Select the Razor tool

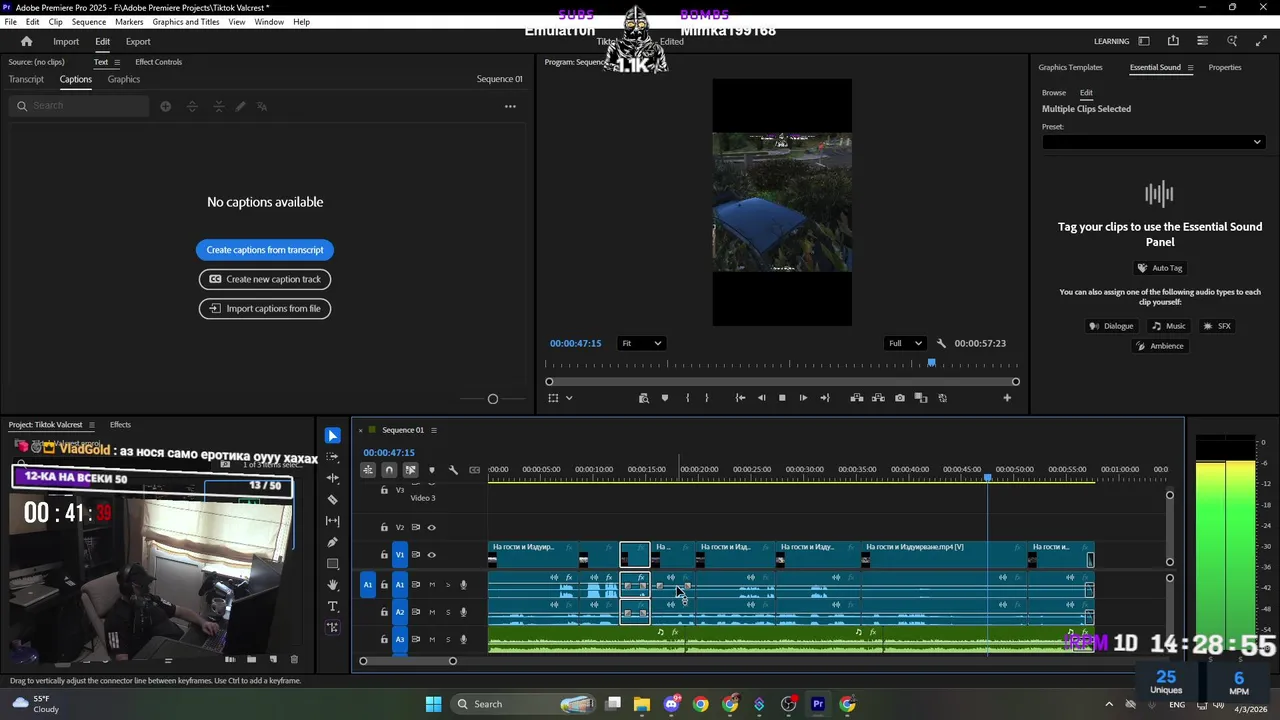(x=333, y=499)
